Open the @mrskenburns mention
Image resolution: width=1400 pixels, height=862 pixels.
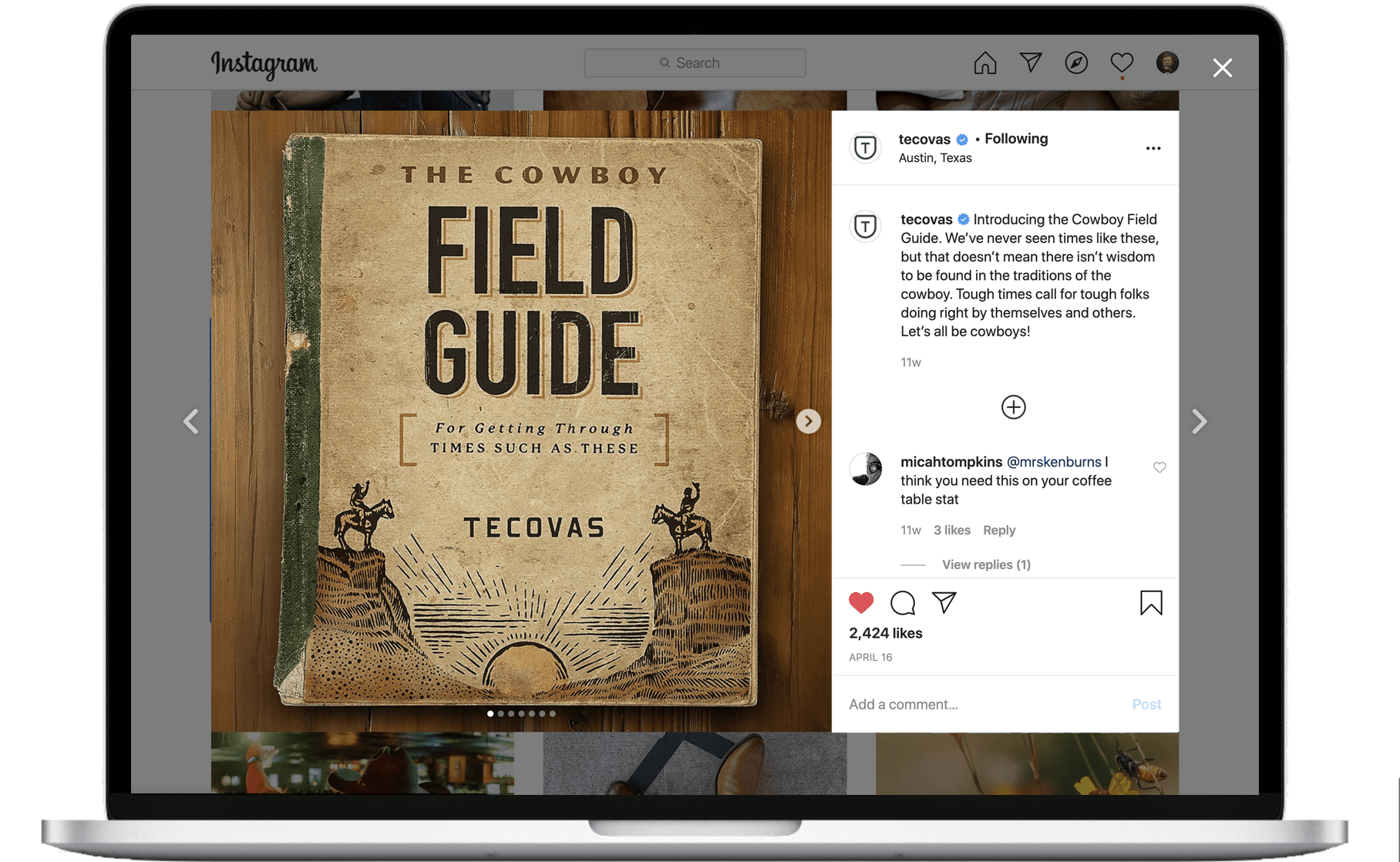[x=1054, y=462]
